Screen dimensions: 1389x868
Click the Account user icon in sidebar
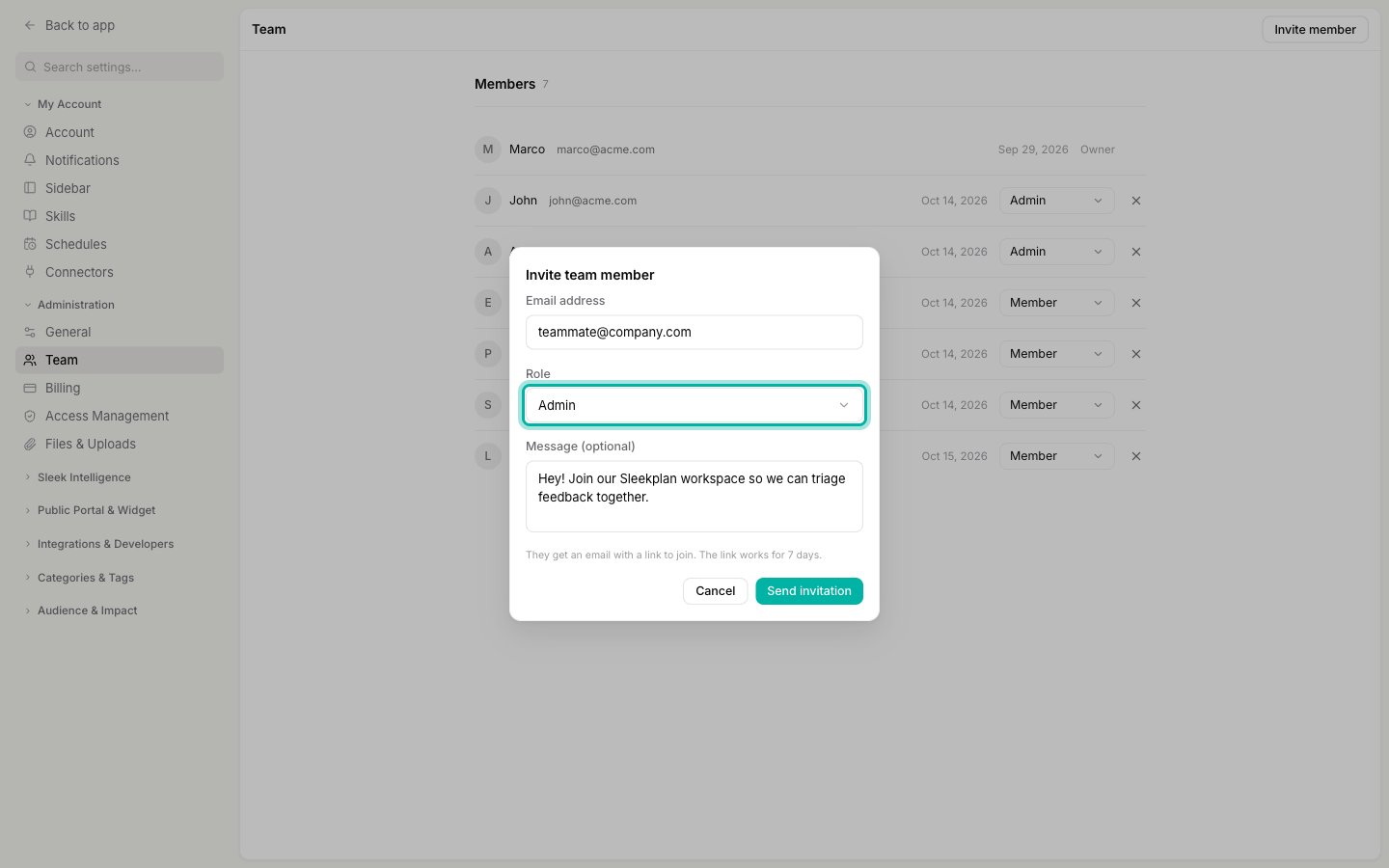tap(30, 132)
